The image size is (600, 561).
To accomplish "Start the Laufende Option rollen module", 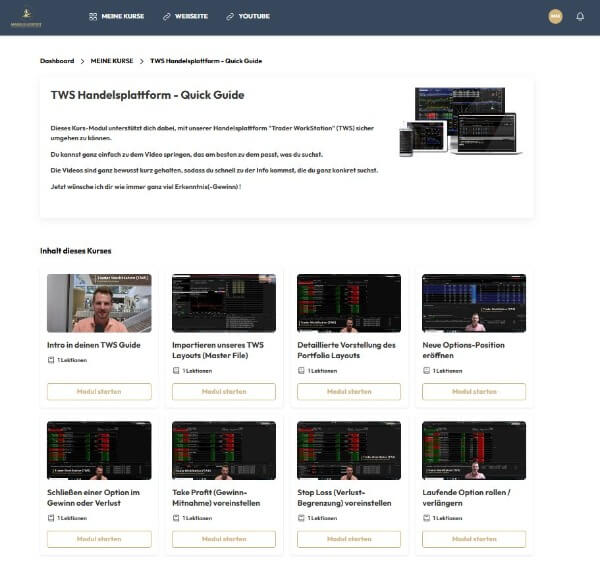I will 474,539.
